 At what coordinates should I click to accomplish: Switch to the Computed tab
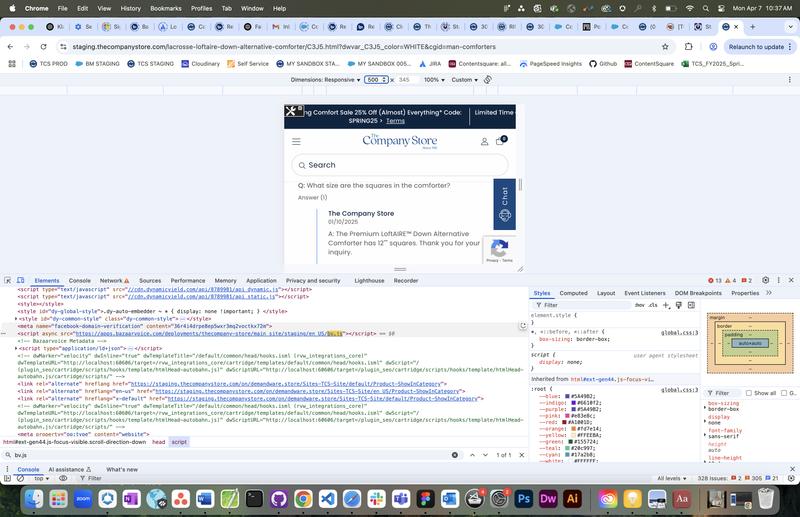[573, 293]
